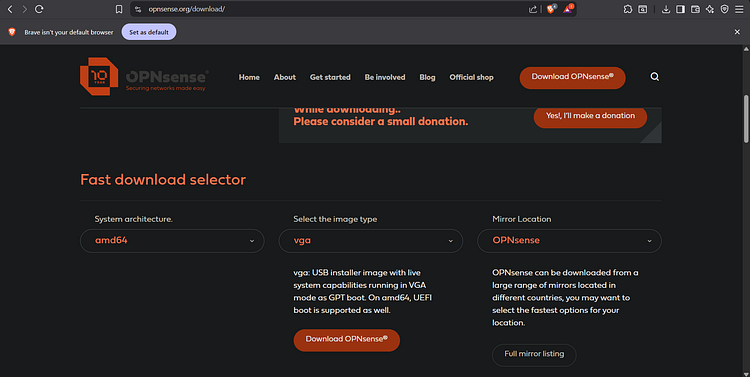Viewport: 750px width, 377px height.
Task: Open Brave Rewards triangle icon
Action: 568,9
